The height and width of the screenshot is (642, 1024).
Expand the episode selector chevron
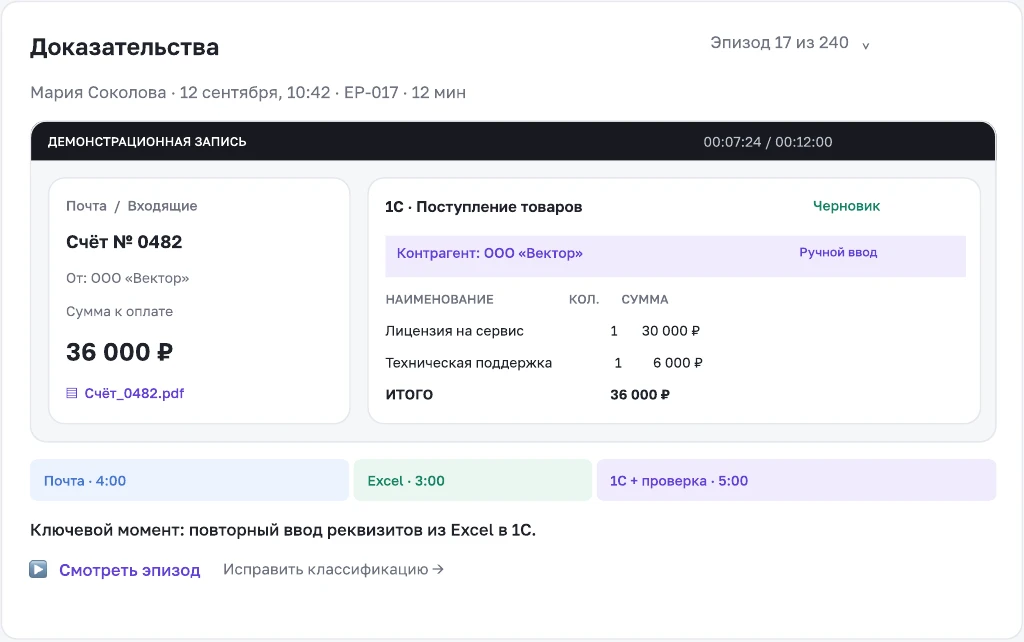point(865,46)
